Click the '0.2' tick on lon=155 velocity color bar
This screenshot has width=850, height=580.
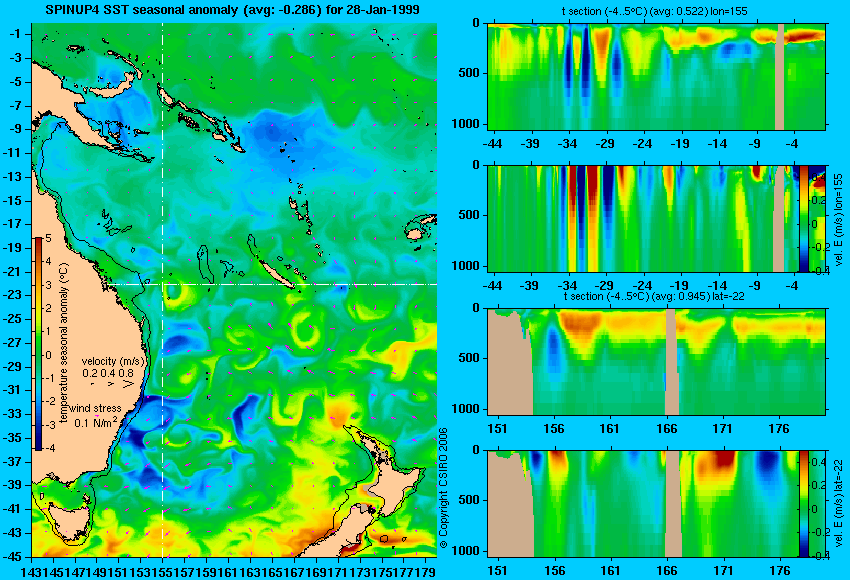click(x=818, y=200)
